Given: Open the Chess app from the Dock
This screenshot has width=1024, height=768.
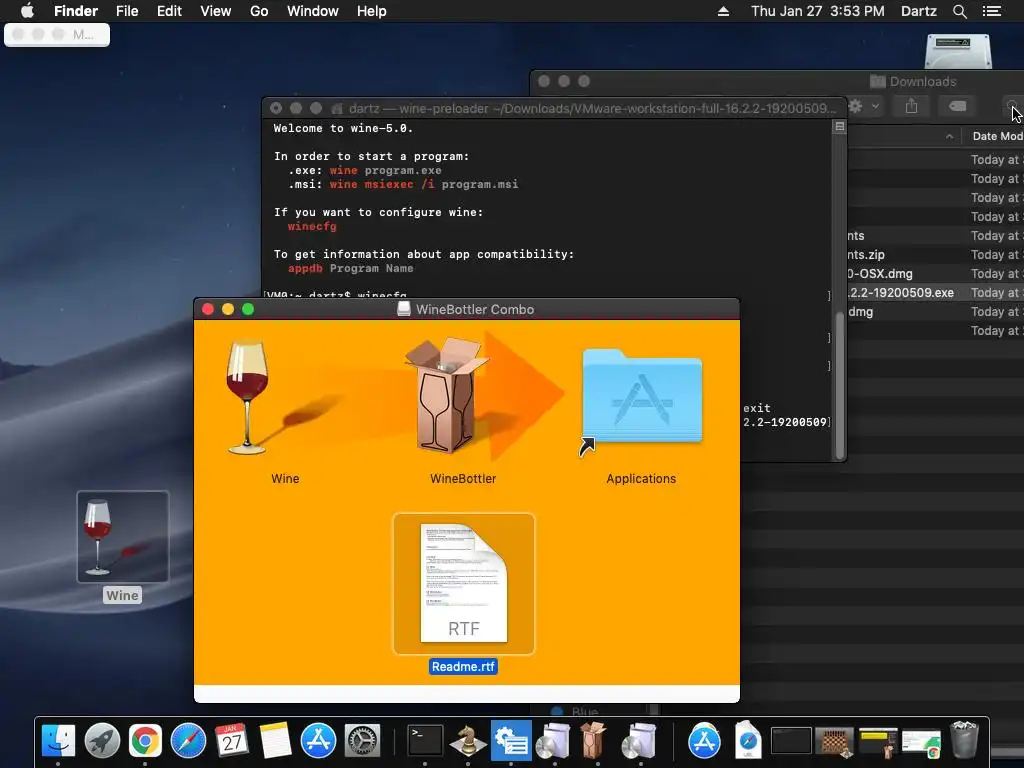Looking at the screenshot, I should point(468,741).
